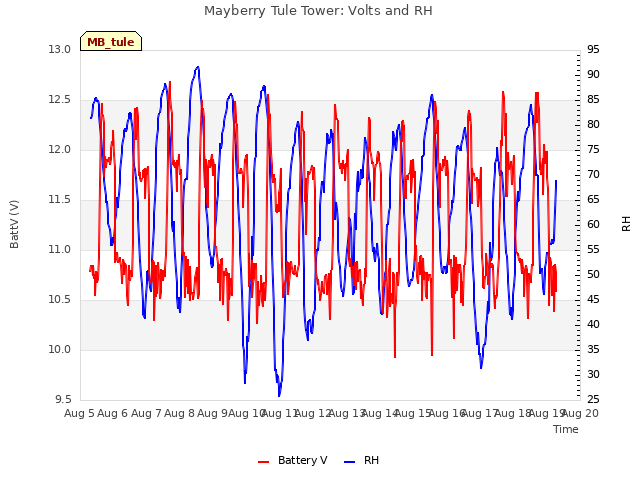Click the 'Aug 9' date label
Screen dimensions: 640x480
pos(213,414)
